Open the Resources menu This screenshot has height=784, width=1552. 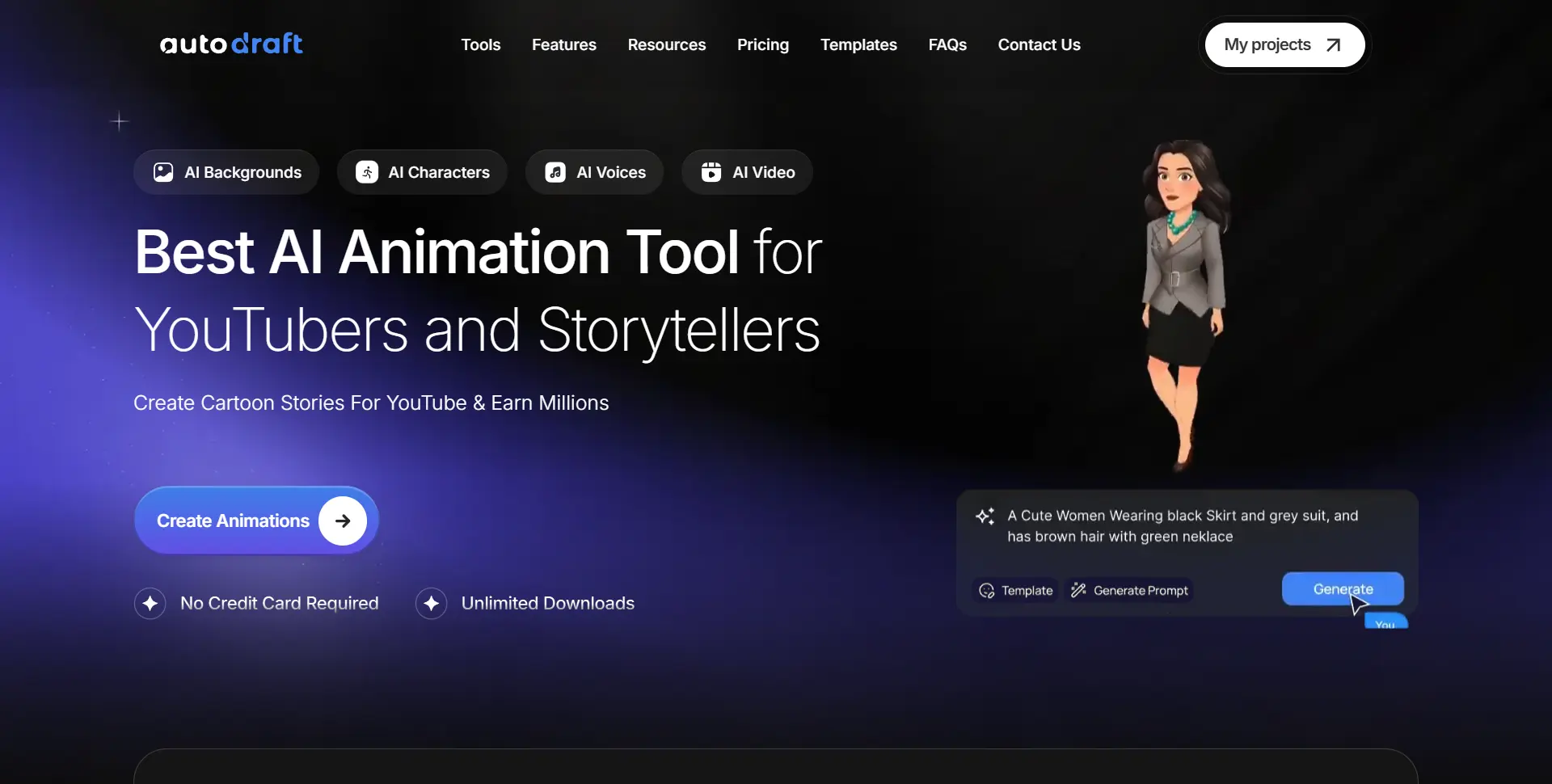click(667, 44)
